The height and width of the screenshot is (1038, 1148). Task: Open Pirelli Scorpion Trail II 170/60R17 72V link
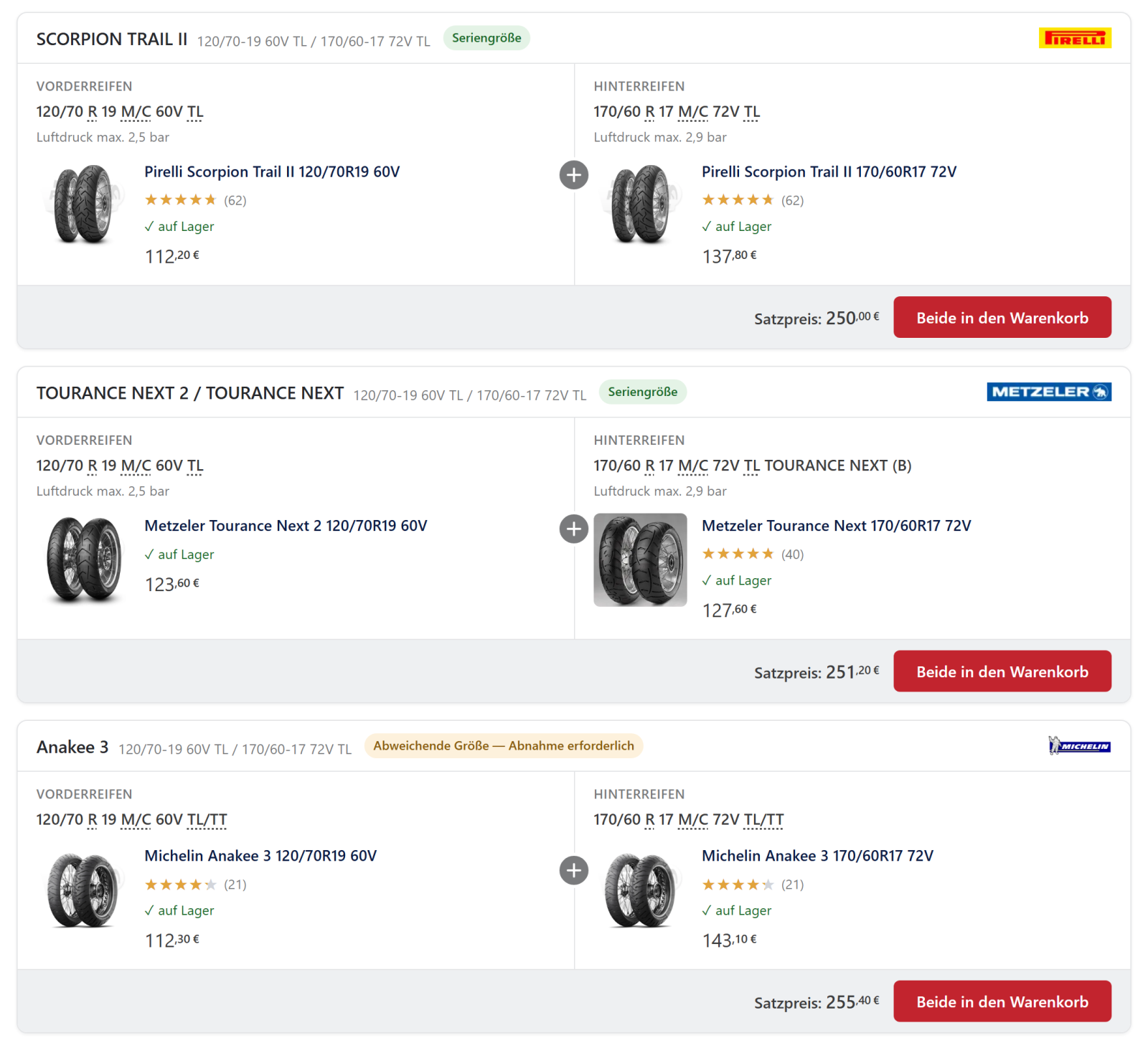coord(829,172)
